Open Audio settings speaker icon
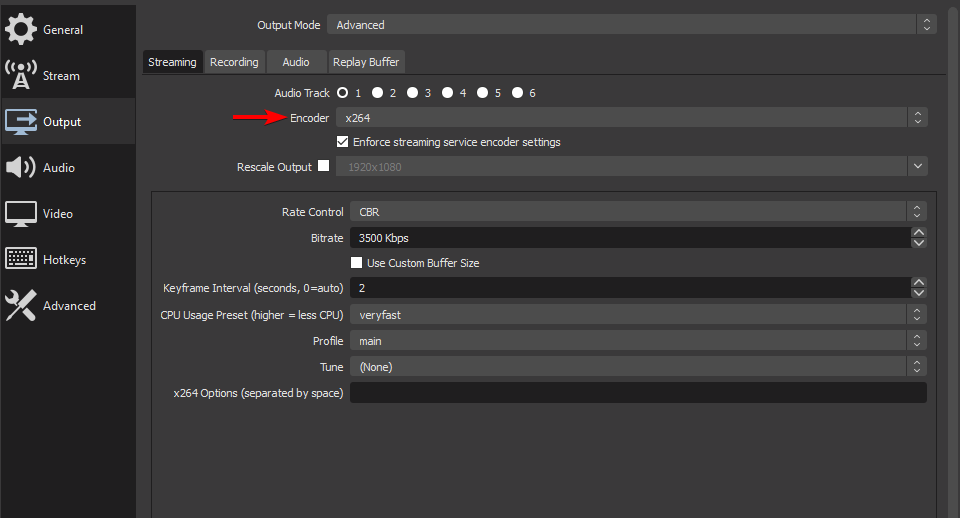The image size is (960, 518). tap(21, 167)
